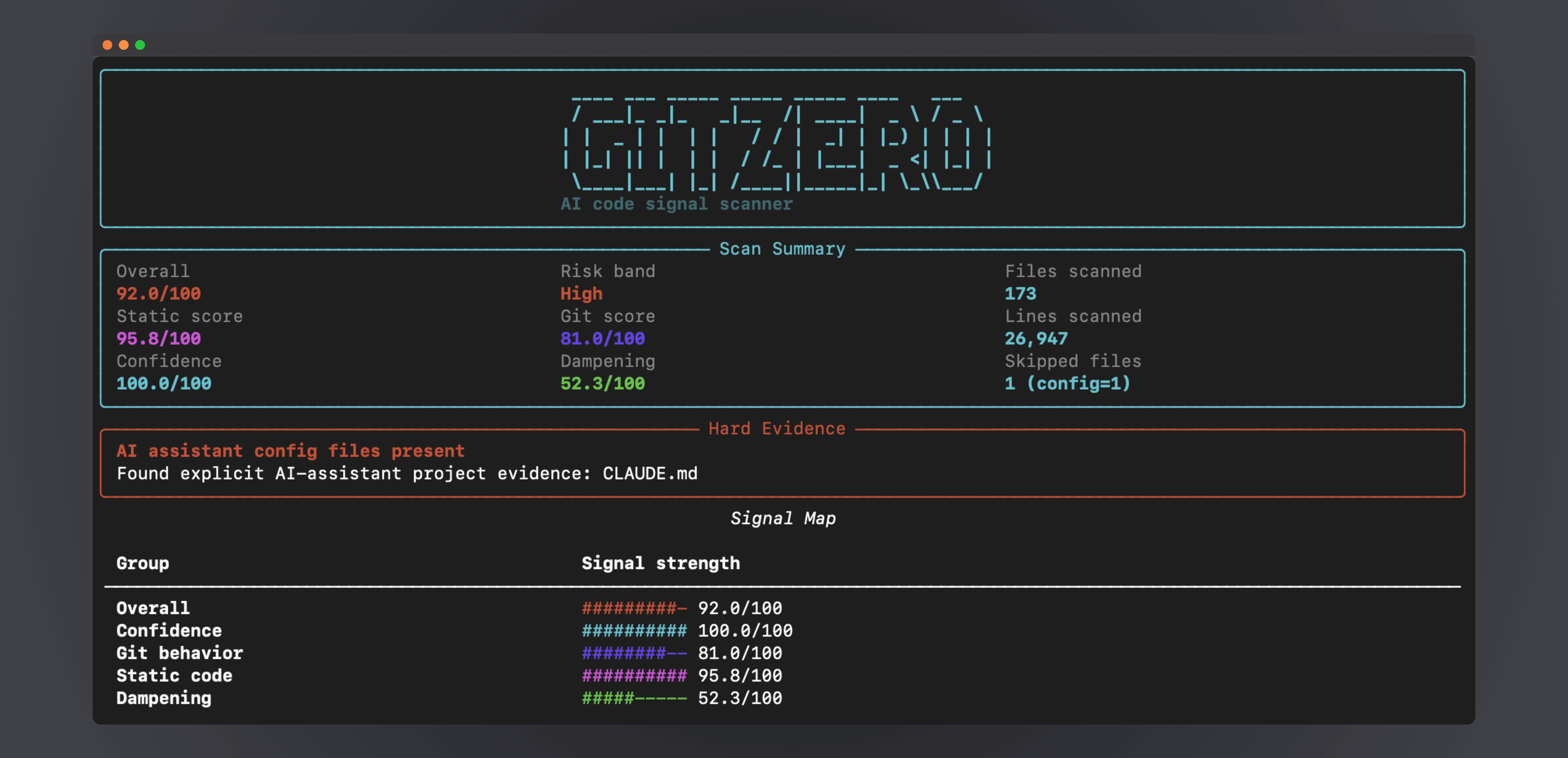This screenshot has height=758, width=1568.
Task: Select the Dampening value '52.3/100' in the summary
Action: [x=603, y=383]
